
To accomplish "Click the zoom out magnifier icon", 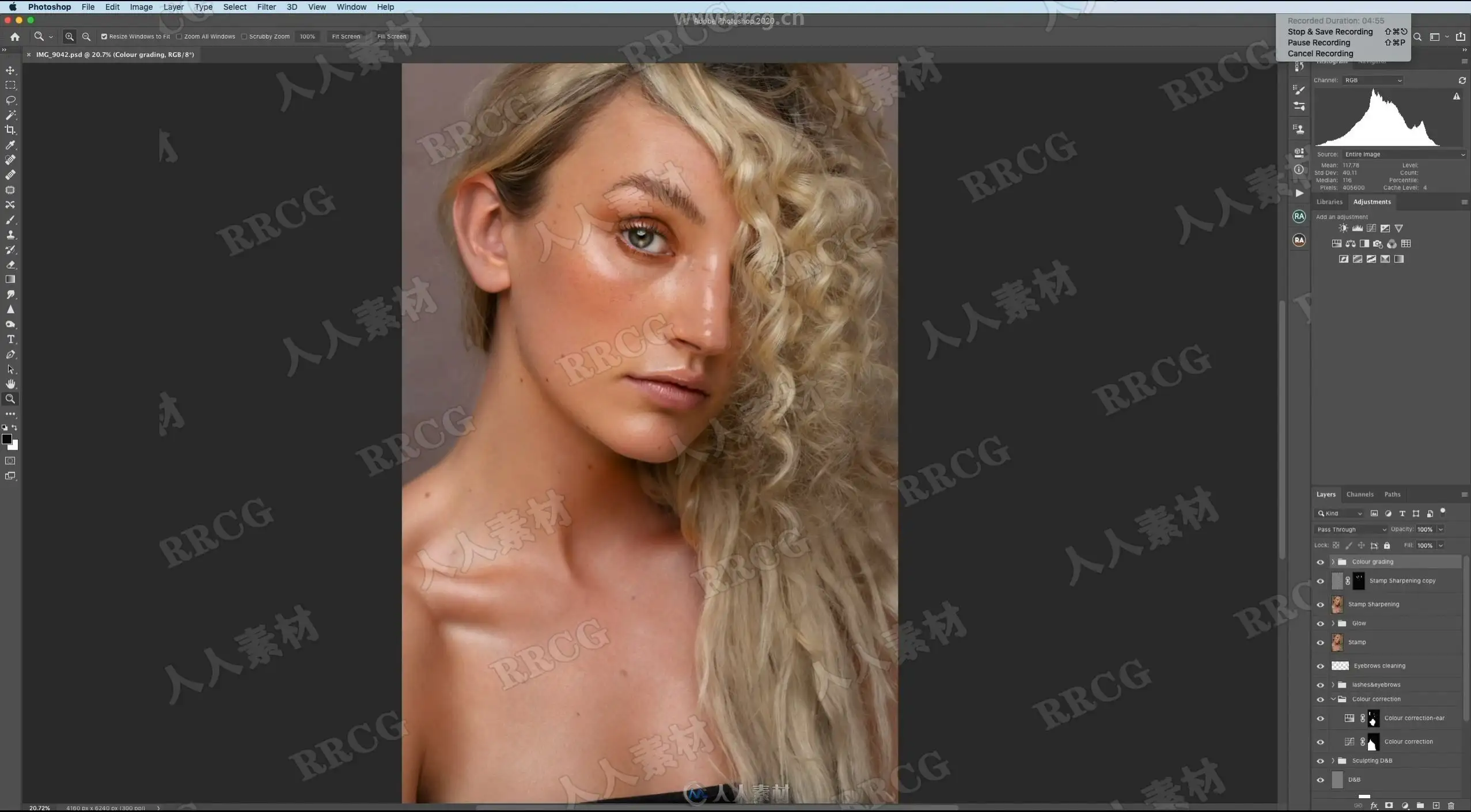I will click(86, 36).
